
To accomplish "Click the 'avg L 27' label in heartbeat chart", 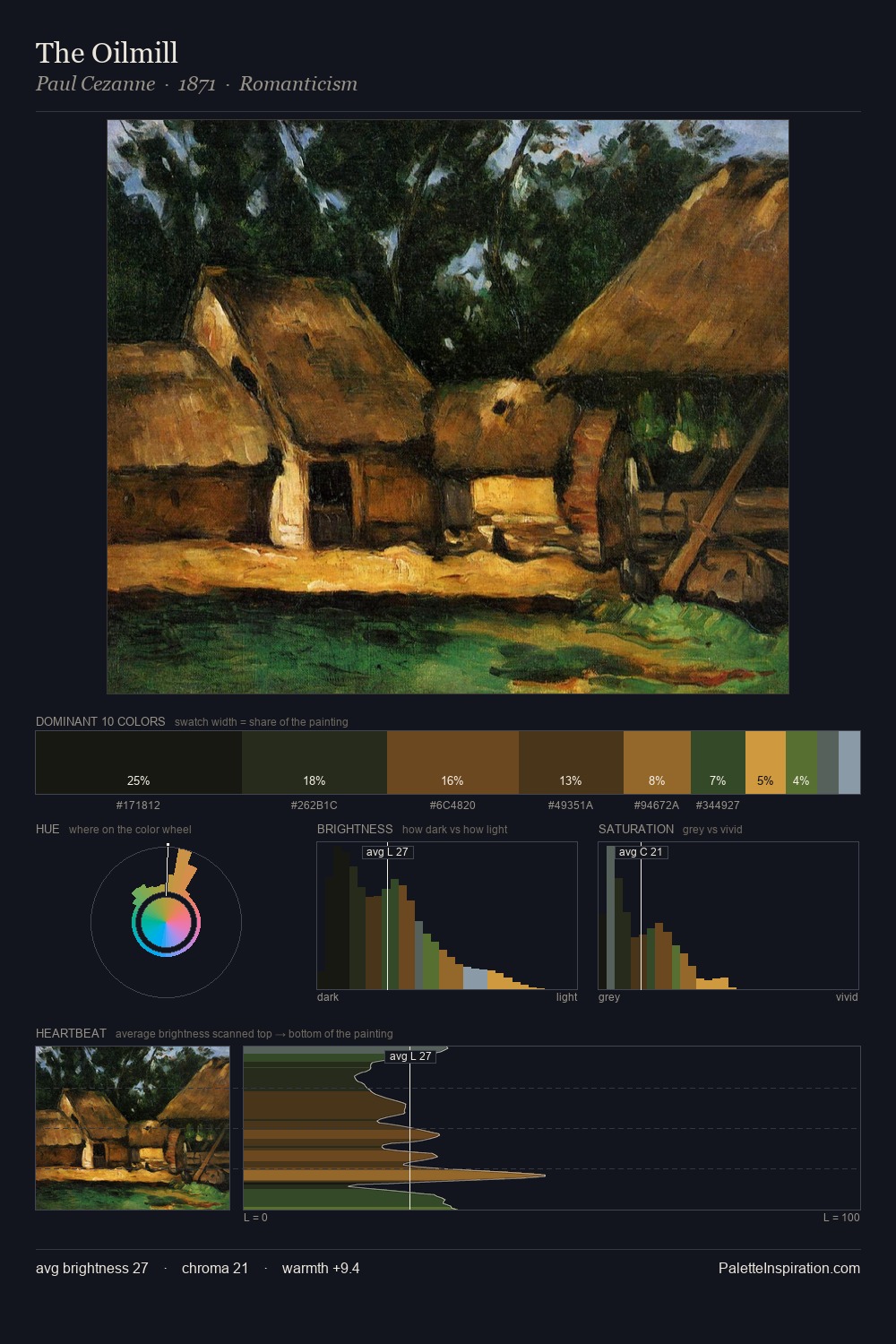I will tap(410, 1056).
